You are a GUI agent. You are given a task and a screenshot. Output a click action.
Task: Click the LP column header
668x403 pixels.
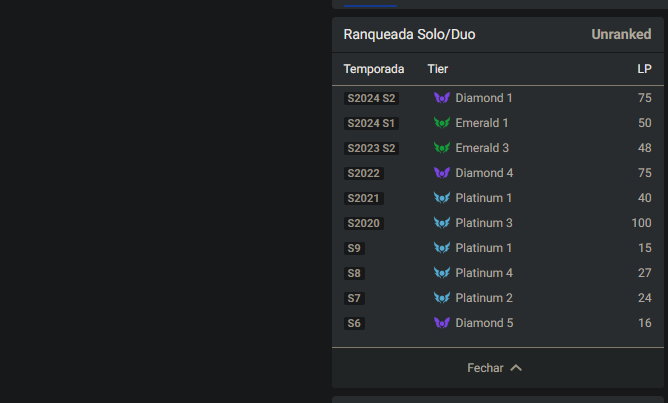pos(645,69)
